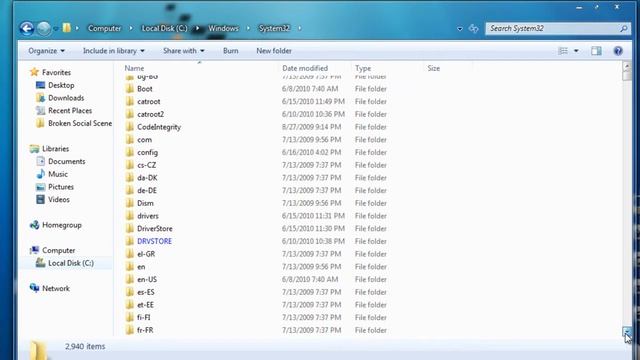
Task: Select the Boot folder icon
Action: click(130, 88)
